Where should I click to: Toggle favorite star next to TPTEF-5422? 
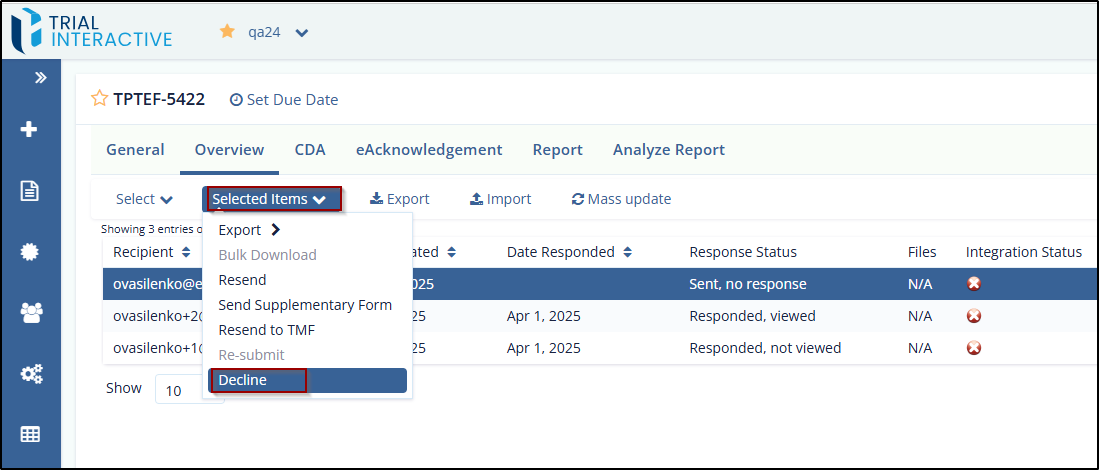[99, 99]
